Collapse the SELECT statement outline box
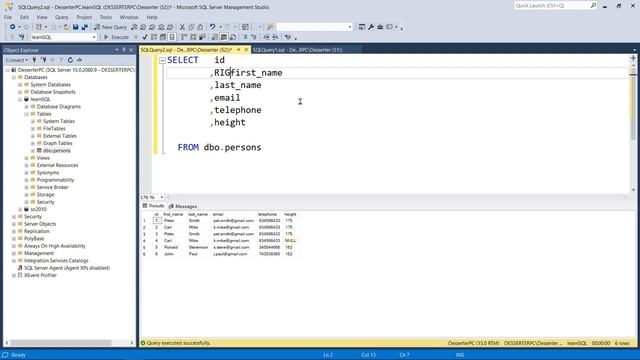The height and width of the screenshot is (360, 640). 162,60
